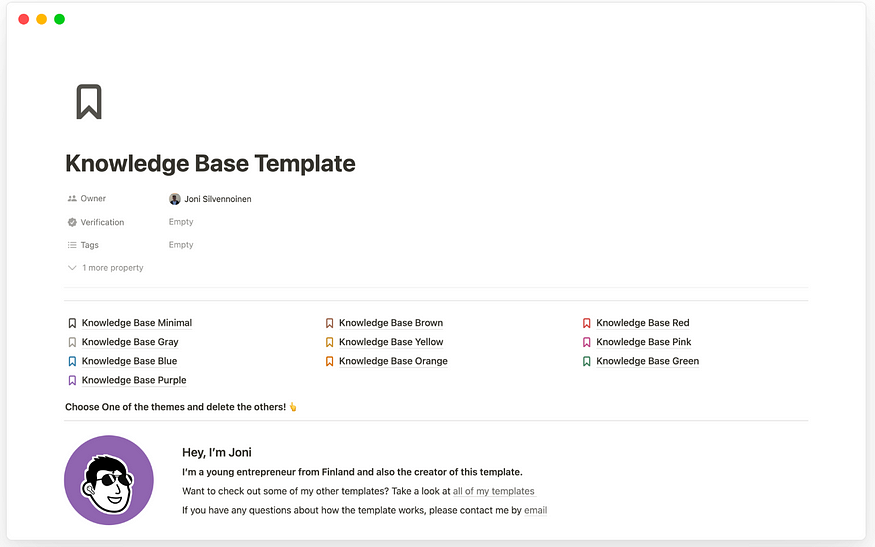The image size is (875, 547).
Task: Open the empty Verification value field
Action: (x=181, y=222)
